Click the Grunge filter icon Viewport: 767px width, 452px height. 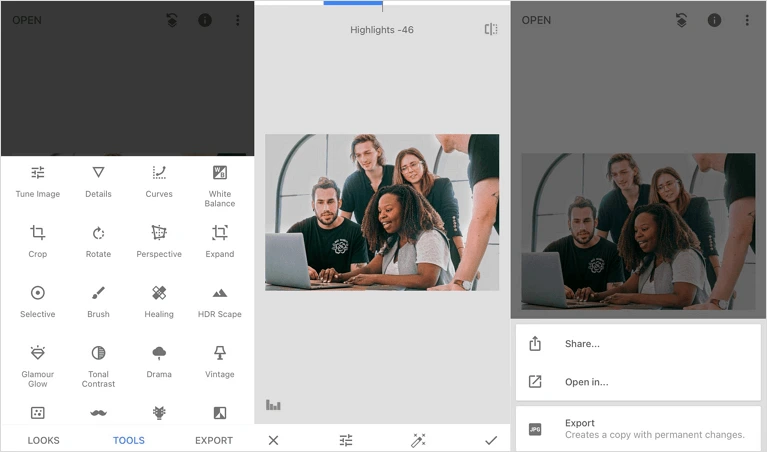(x=159, y=413)
